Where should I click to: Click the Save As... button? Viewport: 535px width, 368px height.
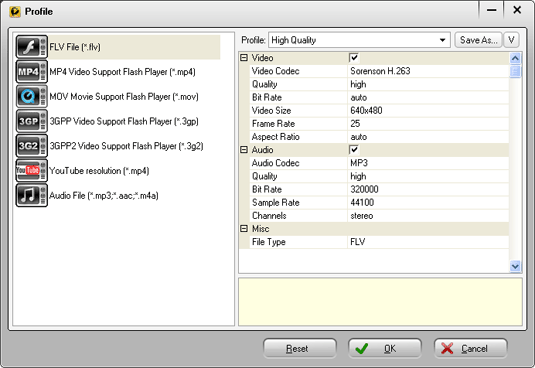coord(478,40)
